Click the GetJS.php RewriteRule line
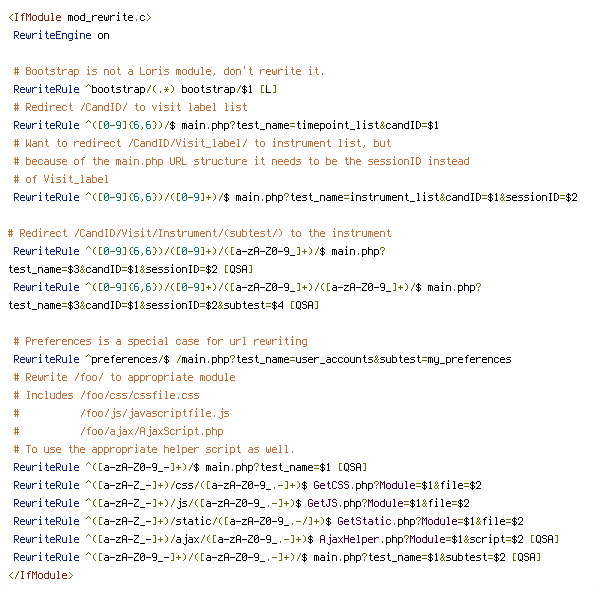600x592 pixels. (x=241, y=503)
